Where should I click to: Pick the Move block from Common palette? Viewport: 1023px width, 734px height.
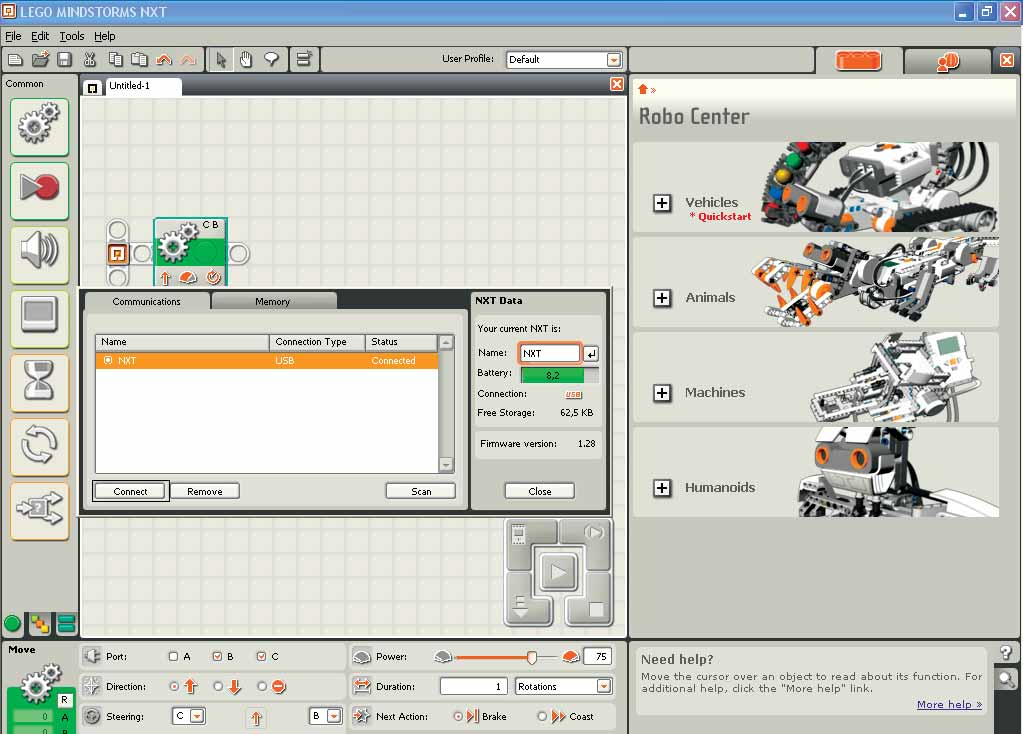pyautogui.click(x=40, y=127)
